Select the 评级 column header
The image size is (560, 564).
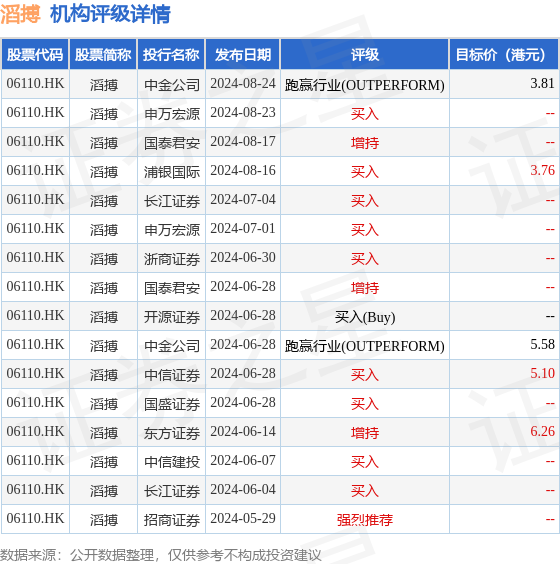365,55
